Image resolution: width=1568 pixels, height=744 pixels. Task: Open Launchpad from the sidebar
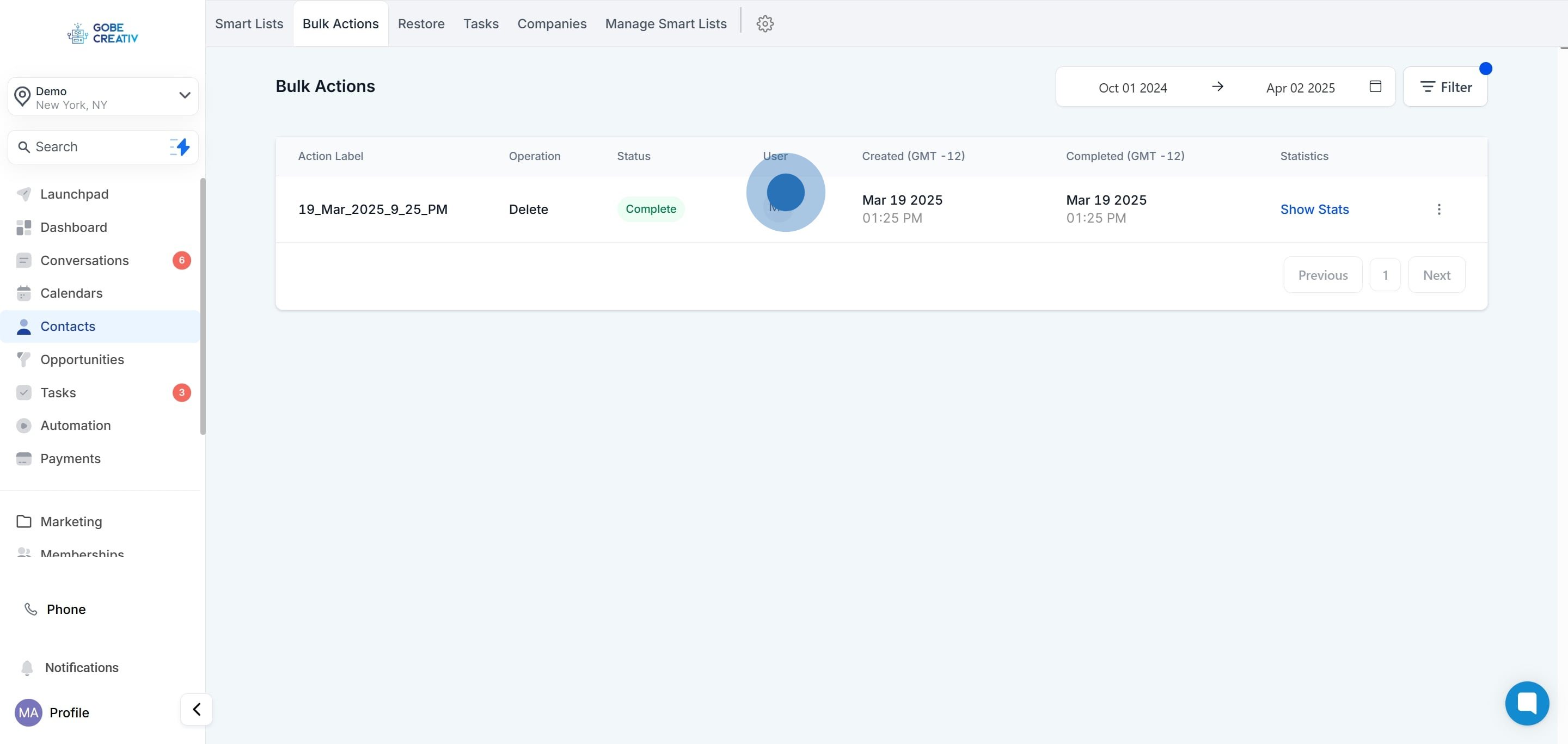(74, 194)
